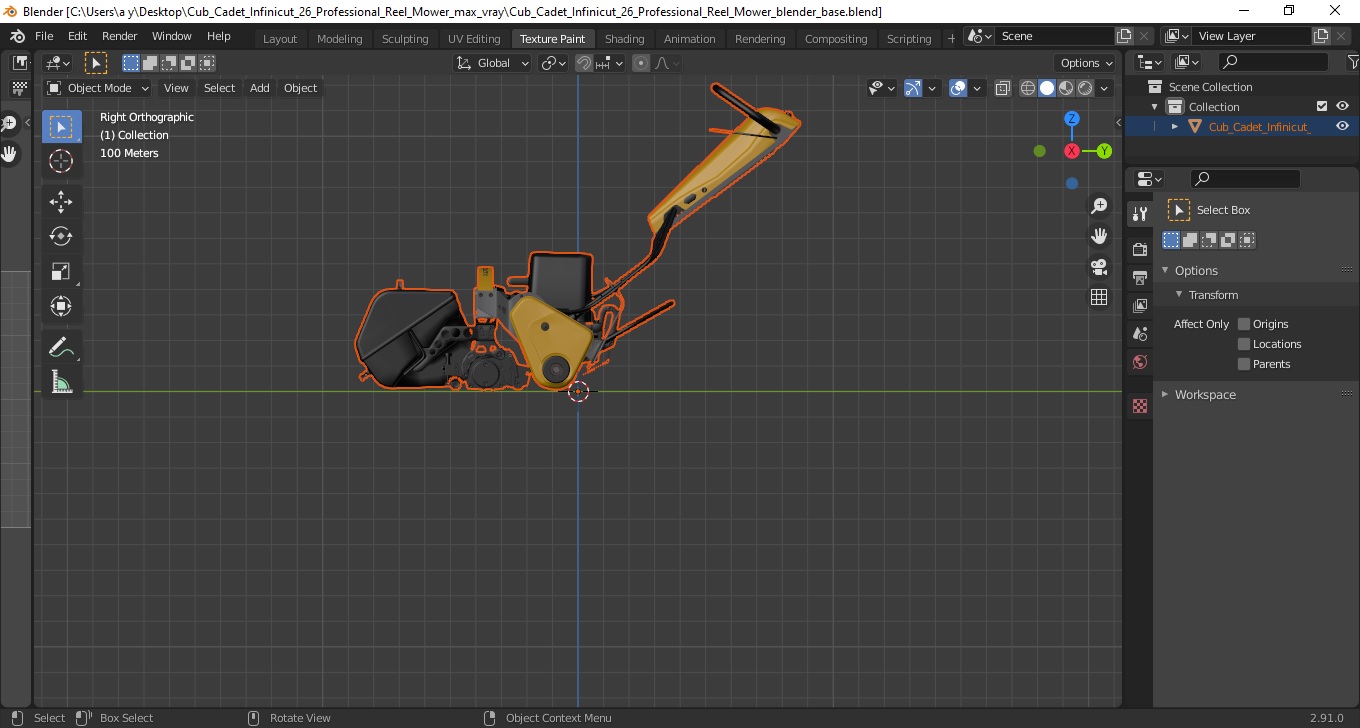Click the Z axis on navigation gizmo
Viewport: 1360px width, 728px height.
coord(1071,118)
